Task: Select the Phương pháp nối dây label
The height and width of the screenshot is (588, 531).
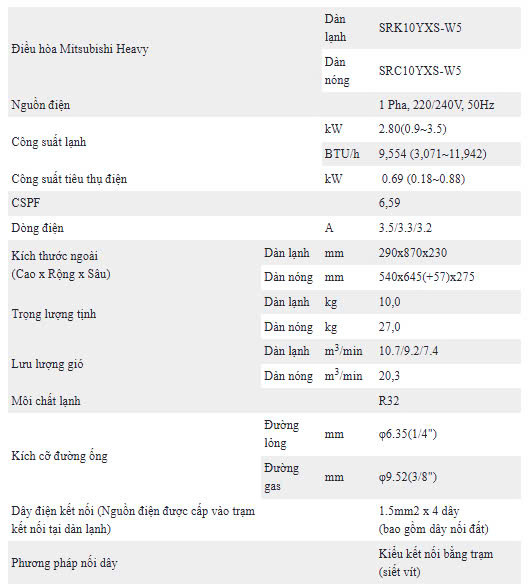Action: click(64, 563)
